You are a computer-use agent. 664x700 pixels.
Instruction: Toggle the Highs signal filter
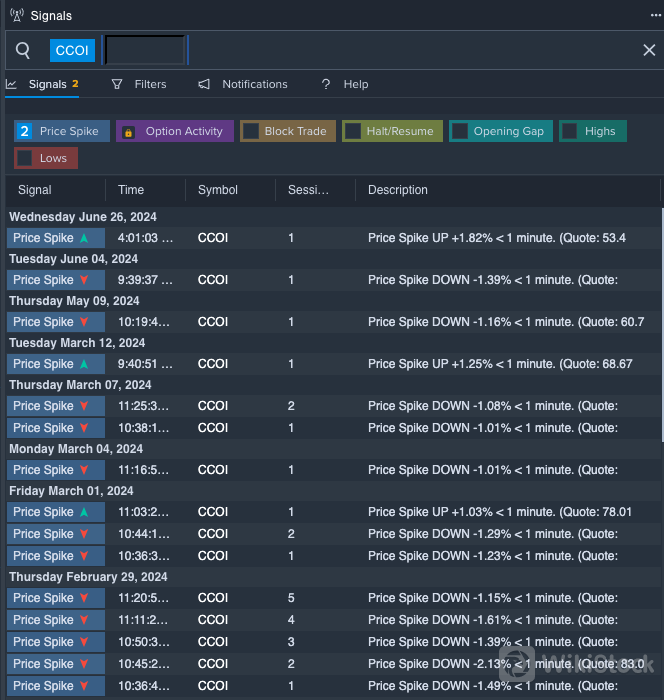coord(570,131)
